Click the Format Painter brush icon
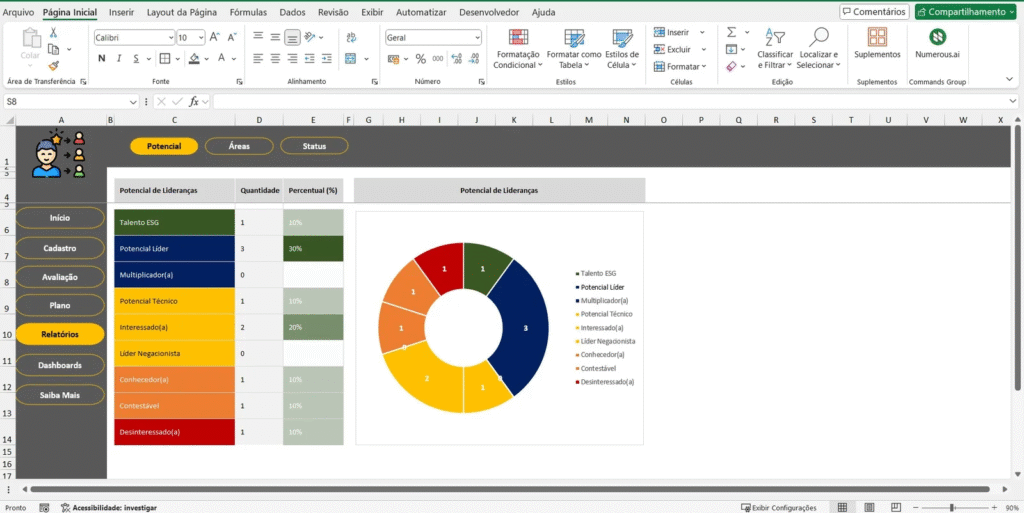Screen dimensions: 1024x513 (53, 65)
